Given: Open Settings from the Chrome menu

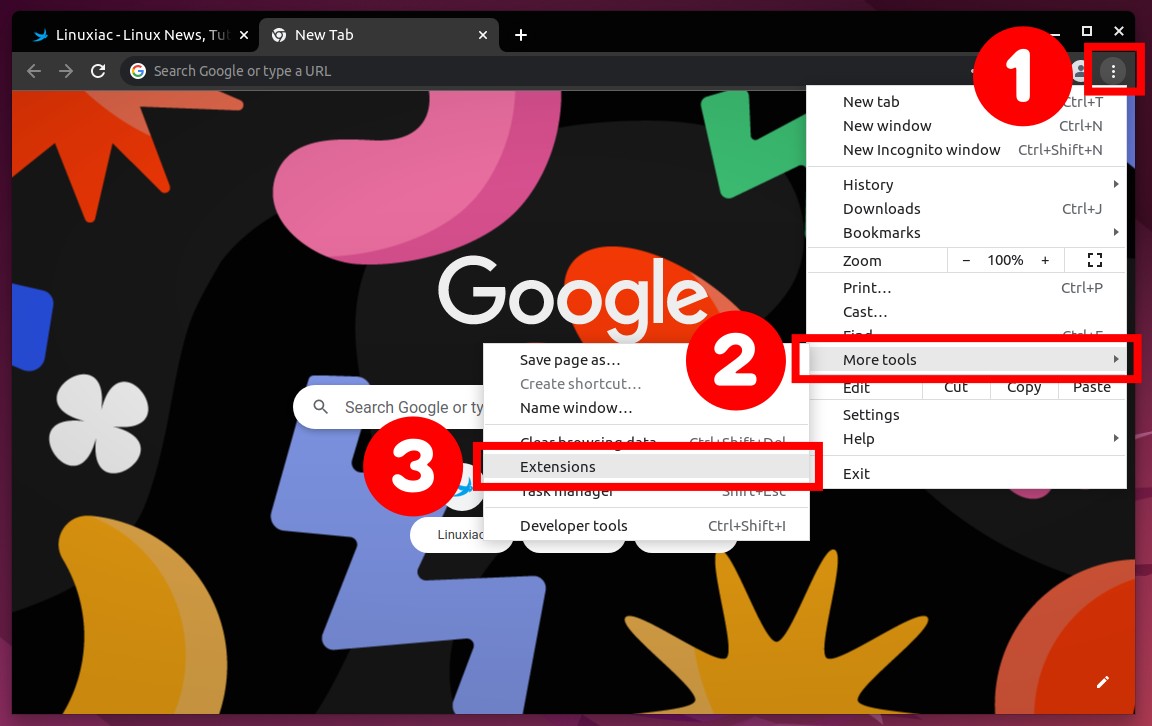Looking at the screenshot, I should [966, 414].
